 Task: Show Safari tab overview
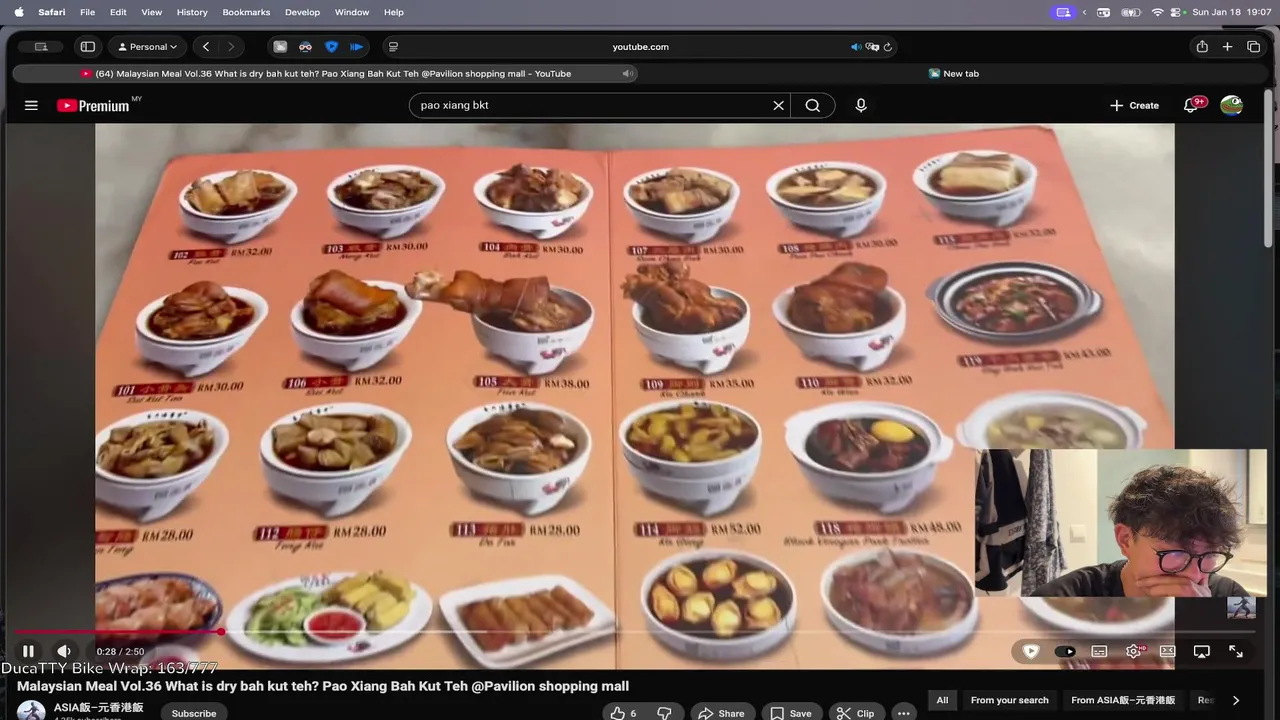click(1254, 47)
